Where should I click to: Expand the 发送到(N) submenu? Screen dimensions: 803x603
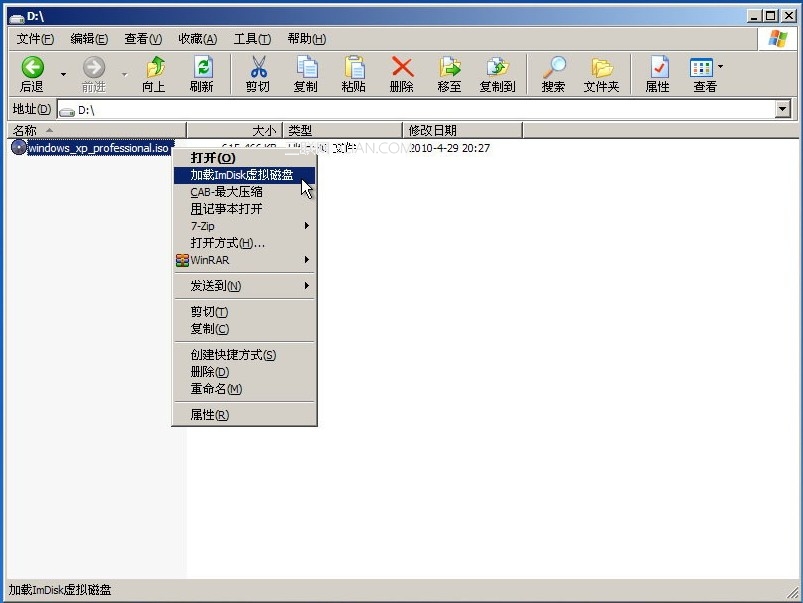307,285
